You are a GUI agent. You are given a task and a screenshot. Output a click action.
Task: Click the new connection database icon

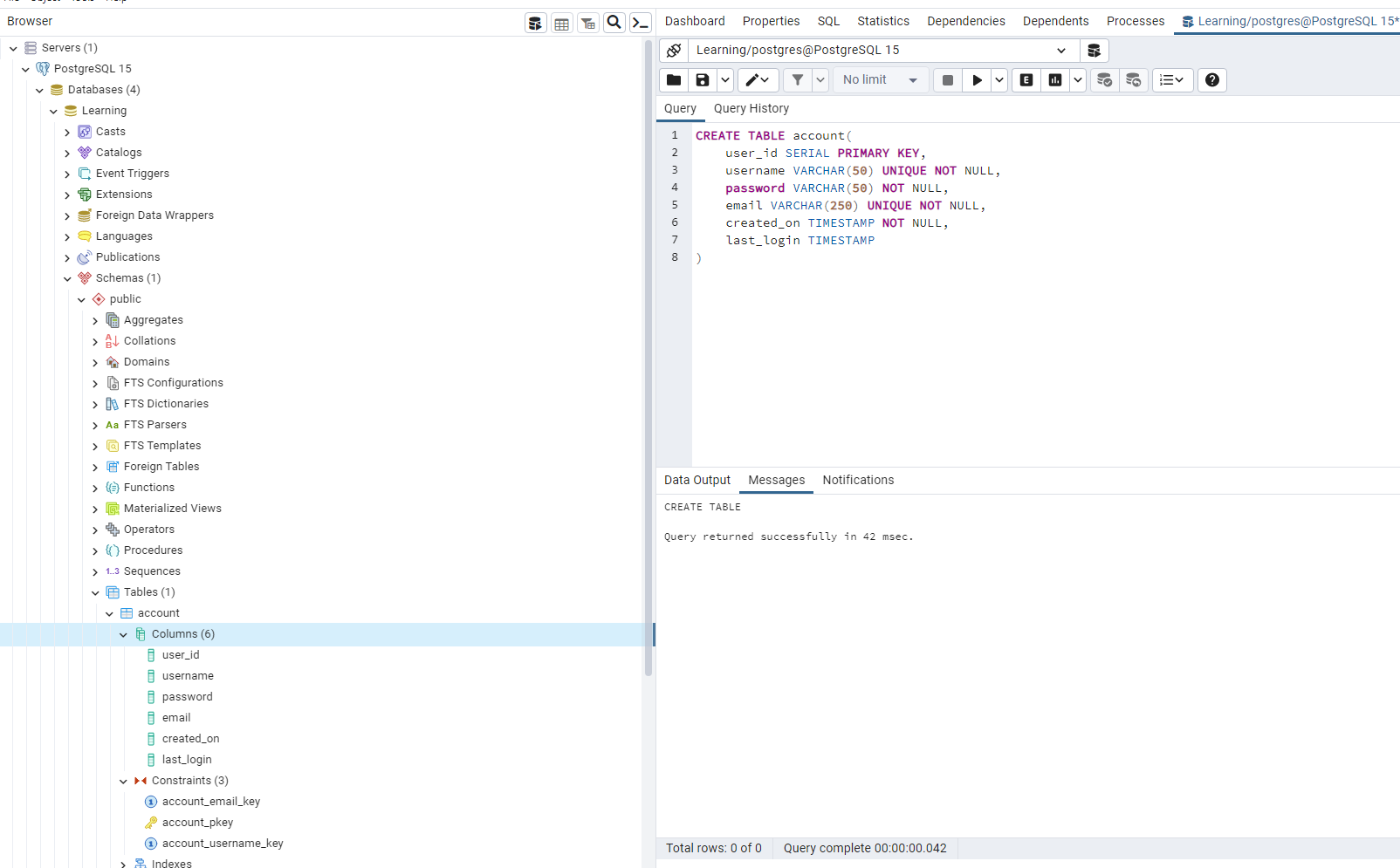(x=1095, y=51)
